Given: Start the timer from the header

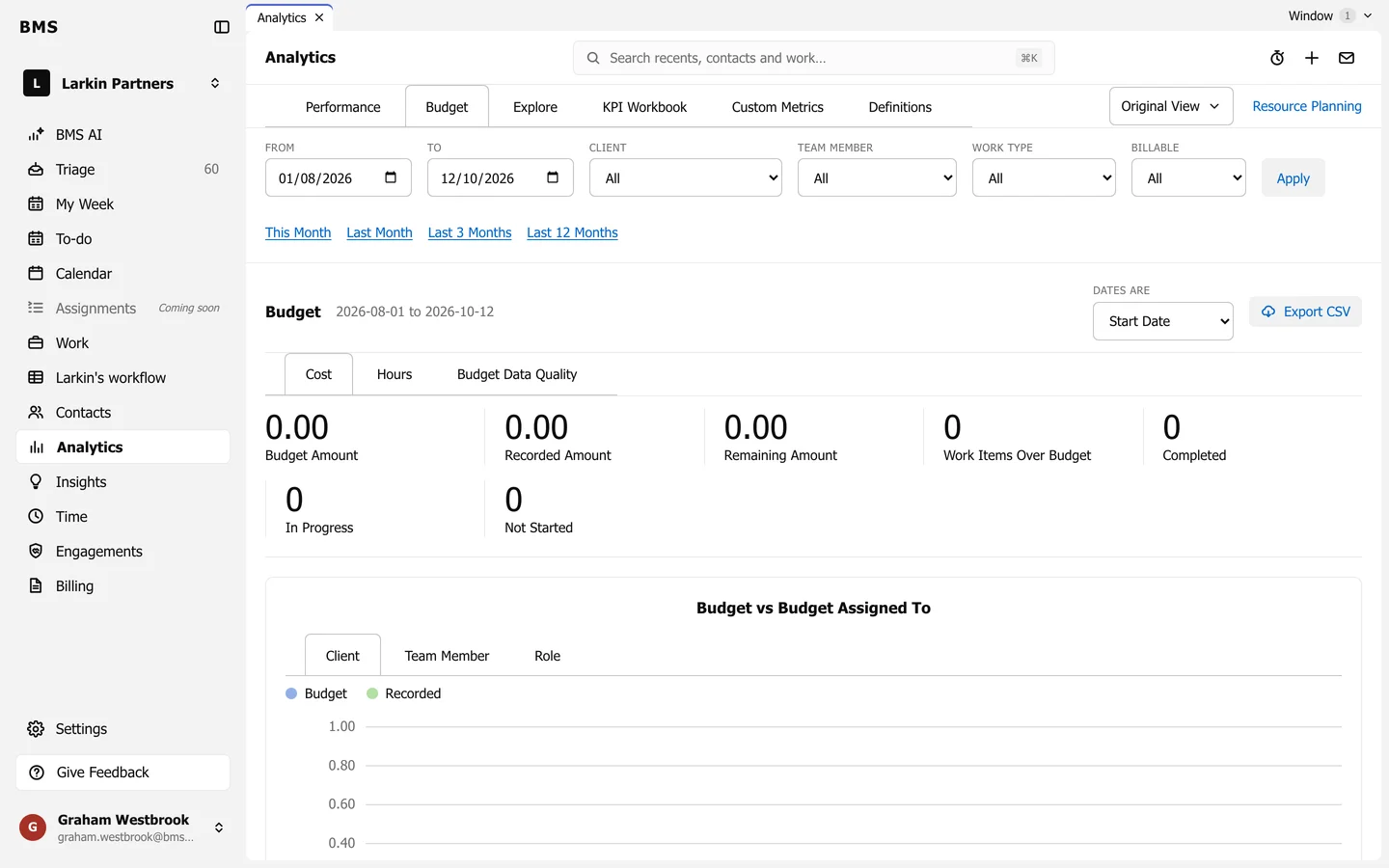Looking at the screenshot, I should coord(1277,58).
